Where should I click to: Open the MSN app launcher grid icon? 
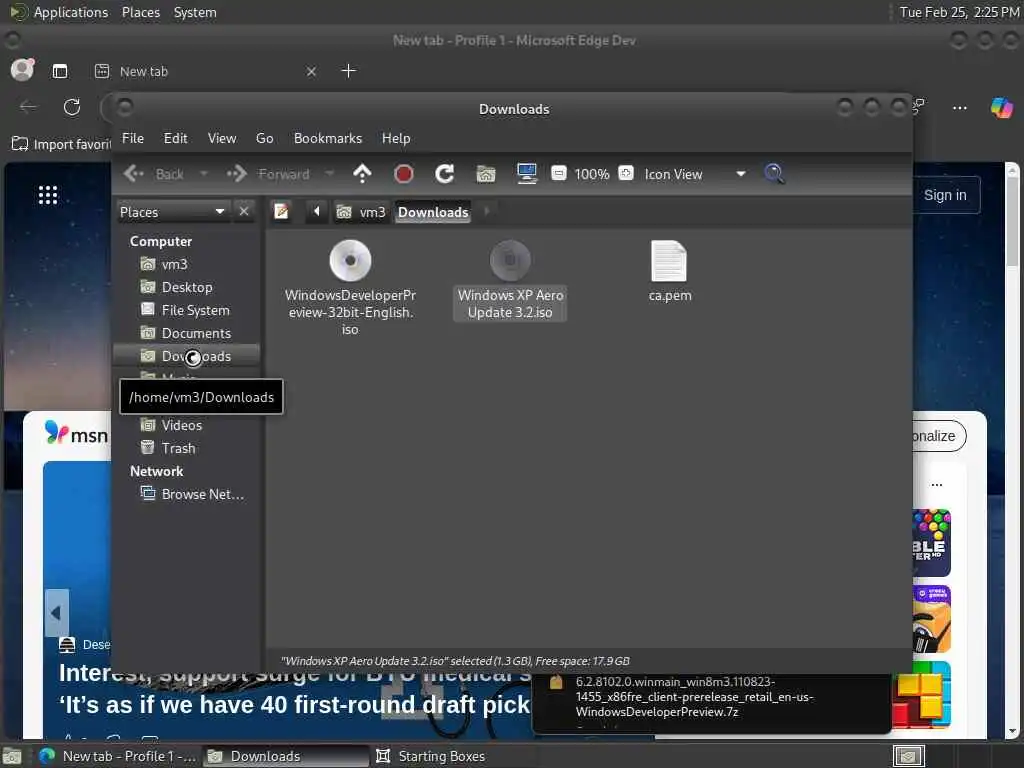(48, 195)
